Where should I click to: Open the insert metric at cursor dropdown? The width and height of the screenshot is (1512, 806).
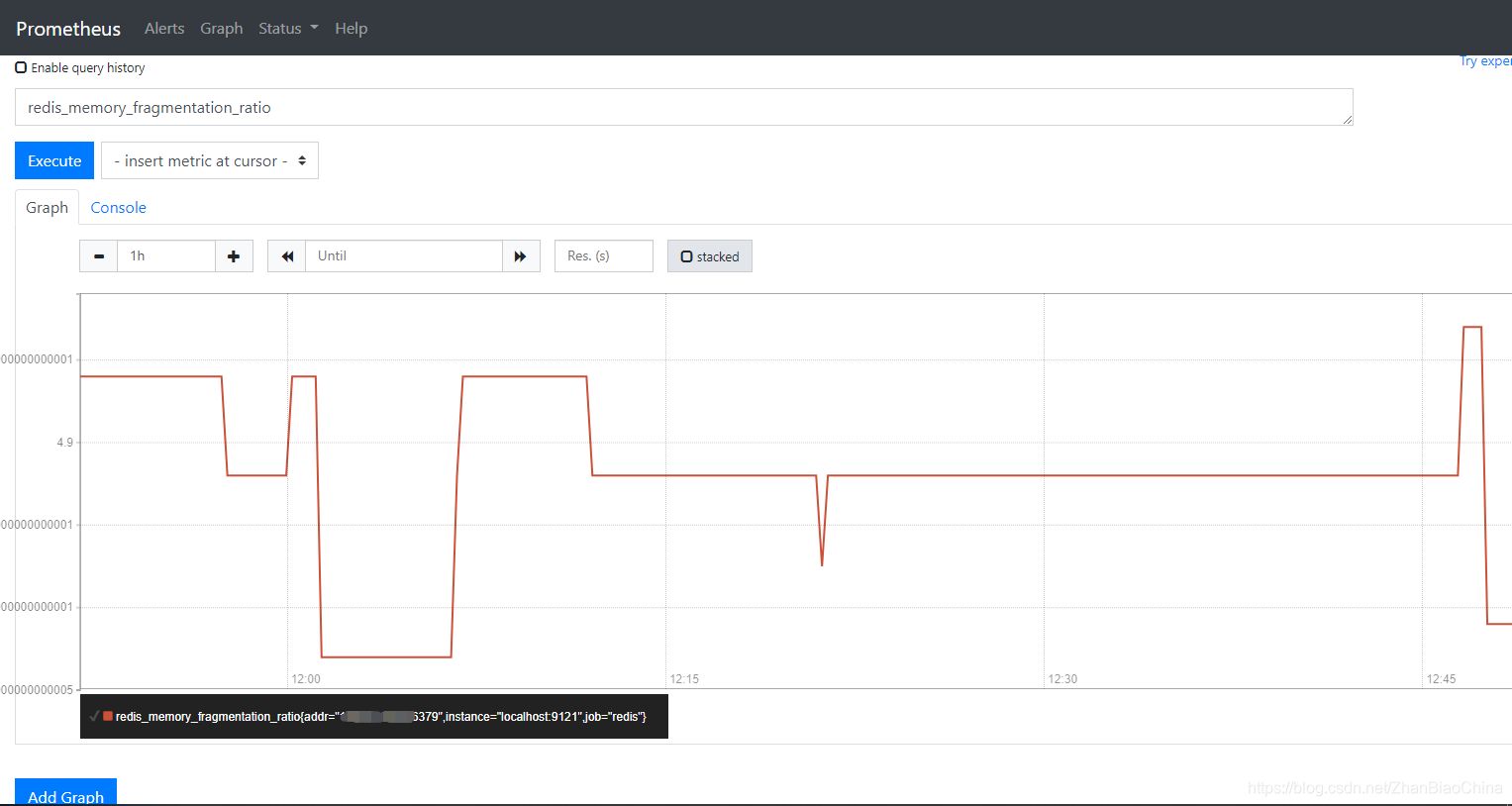[x=210, y=160]
